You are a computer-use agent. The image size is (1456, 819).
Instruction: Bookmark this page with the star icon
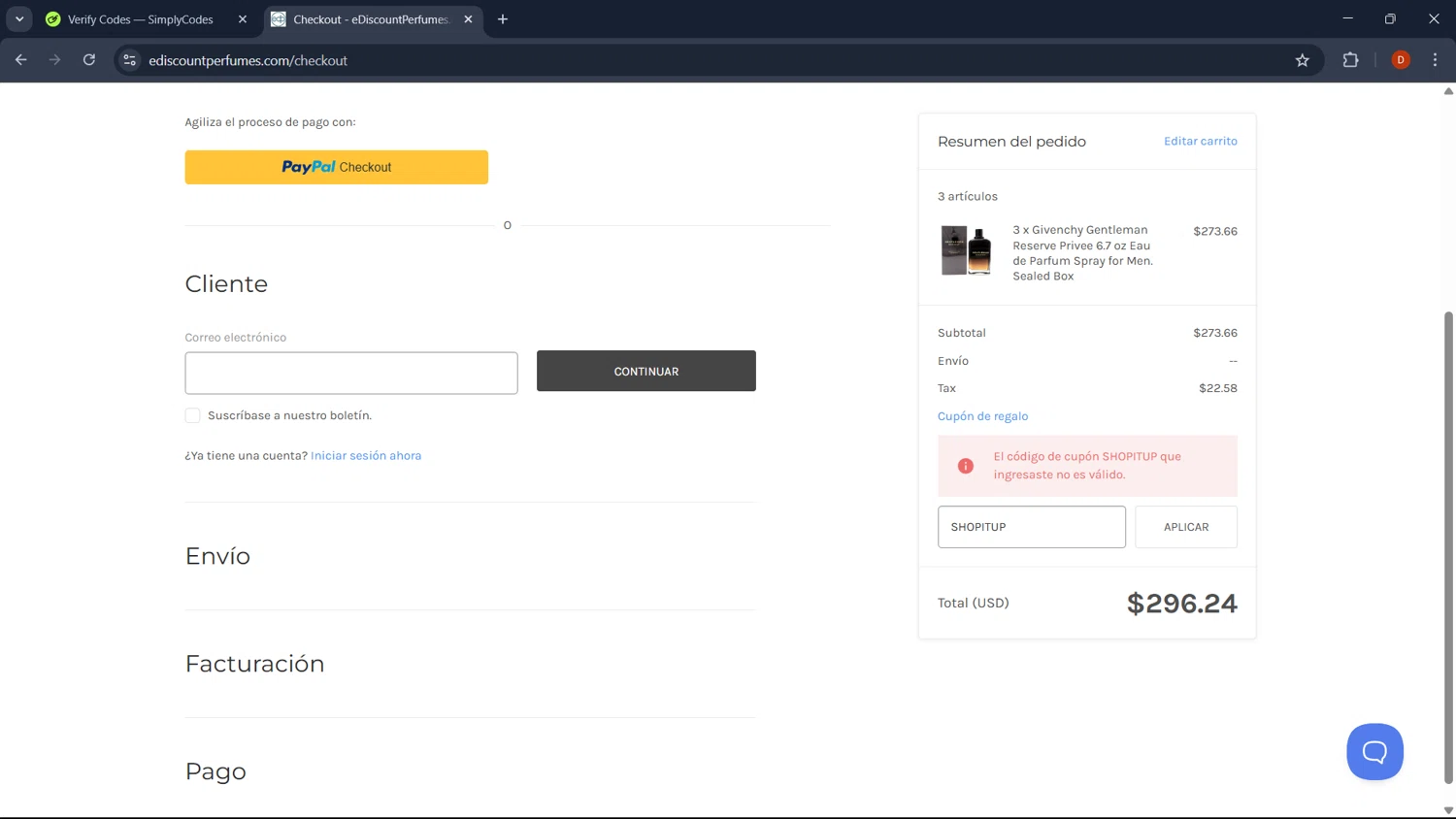click(x=1303, y=60)
